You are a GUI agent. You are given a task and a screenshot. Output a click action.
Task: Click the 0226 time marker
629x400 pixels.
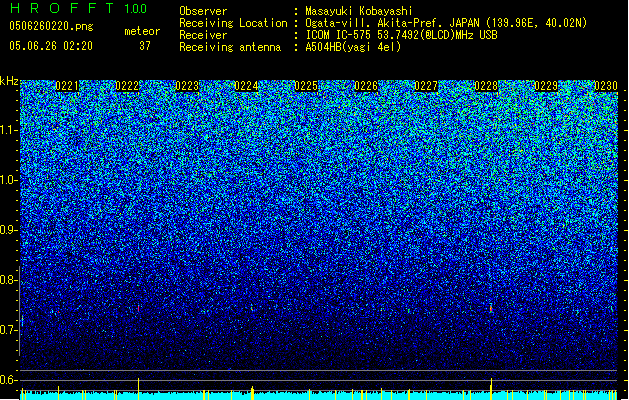pyautogui.click(x=366, y=86)
